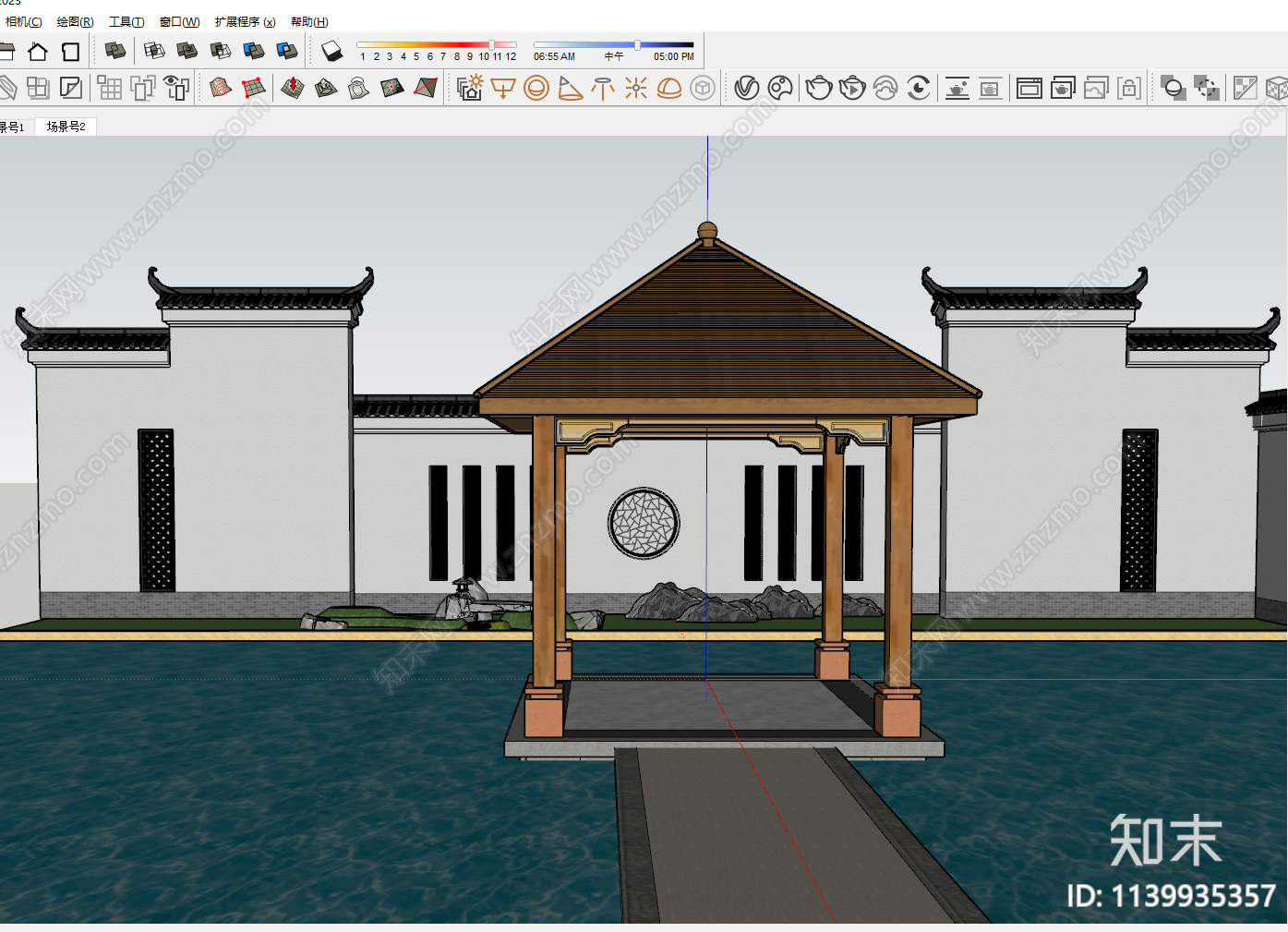Click the dashed circle selection utility icon
The height and width of the screenshot is (932, 1288).
click(x=1207, y=88)
